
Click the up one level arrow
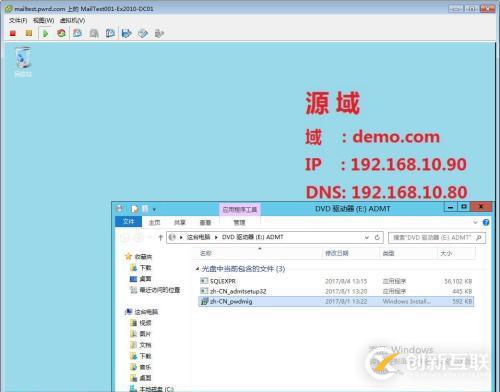pos(160,237)
